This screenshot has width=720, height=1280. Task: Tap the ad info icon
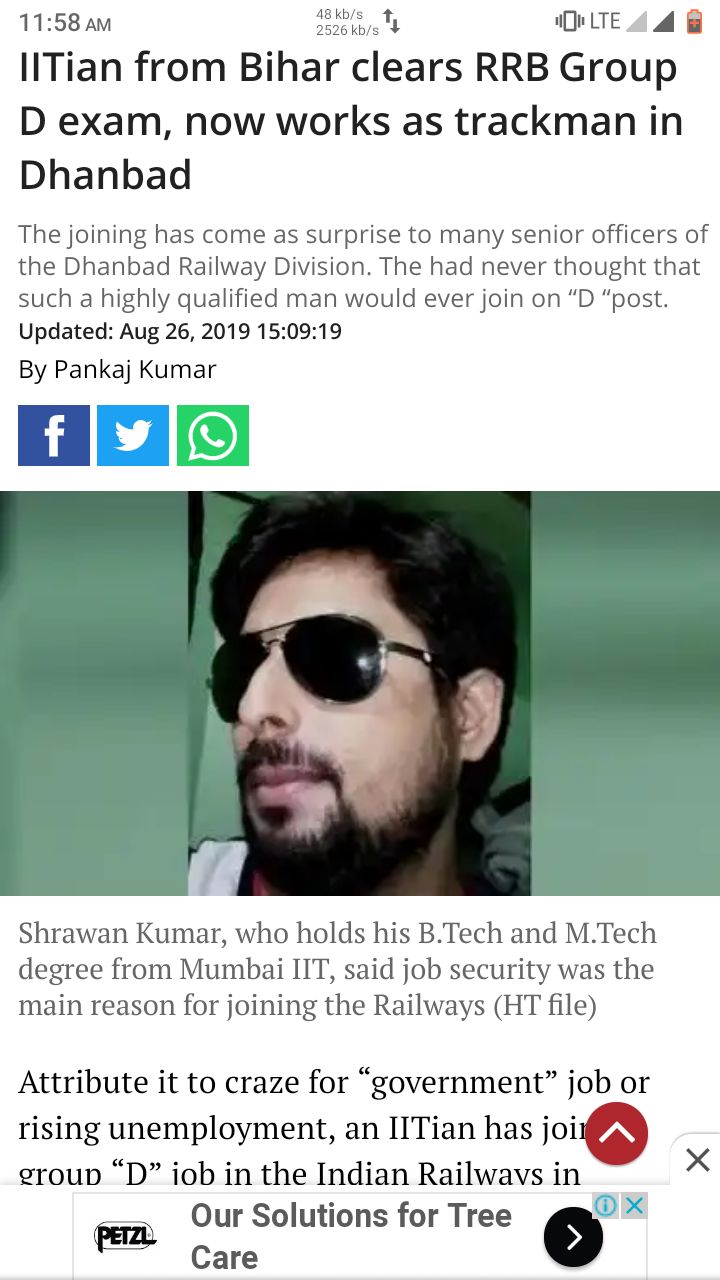coord(606,1205)
